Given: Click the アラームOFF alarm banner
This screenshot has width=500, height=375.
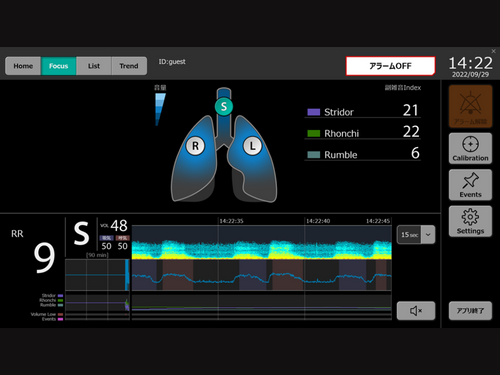Looking at the screenshot, I should coord(390,66).
